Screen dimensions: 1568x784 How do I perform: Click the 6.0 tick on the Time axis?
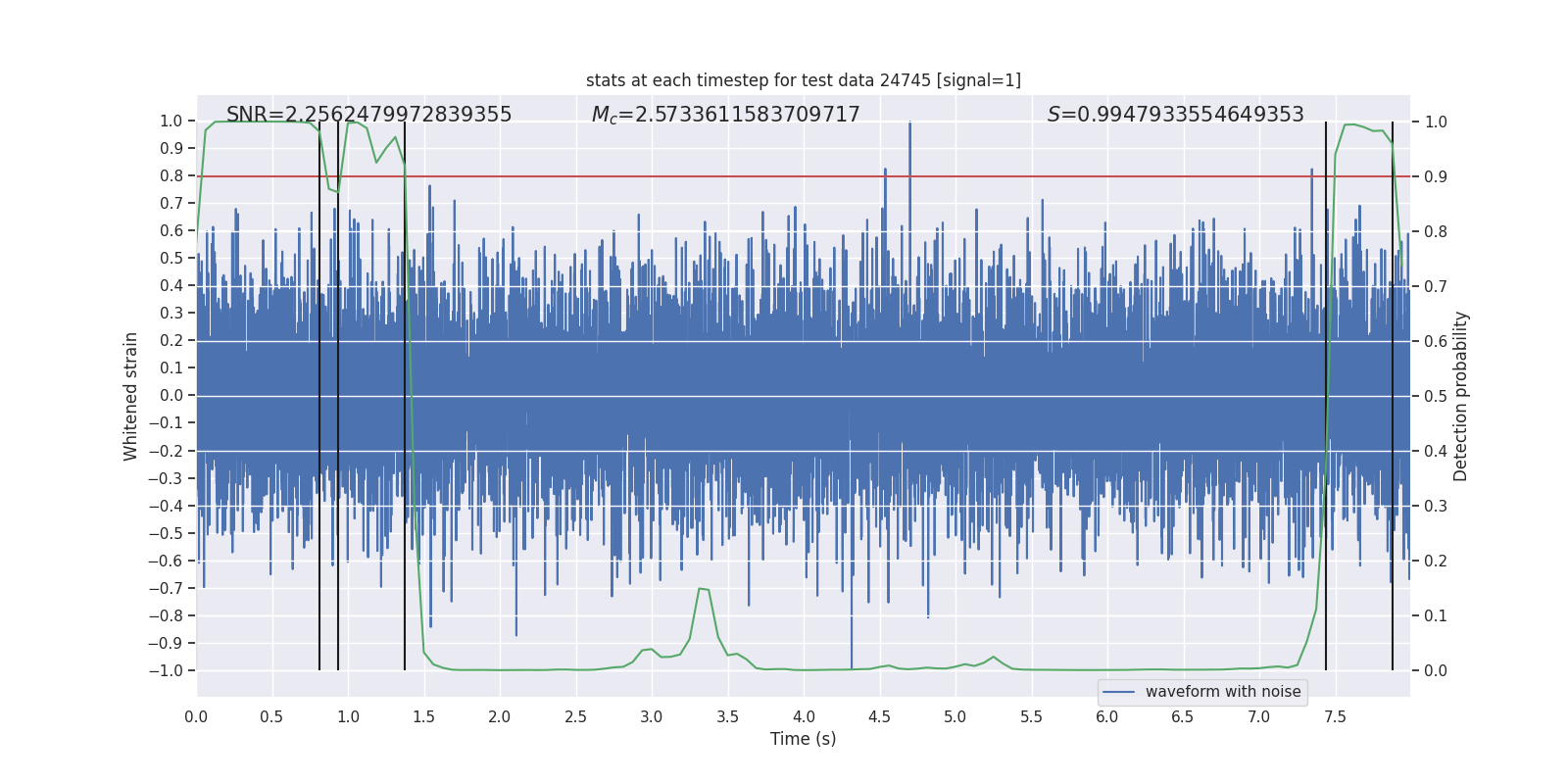pos(1107,717)
